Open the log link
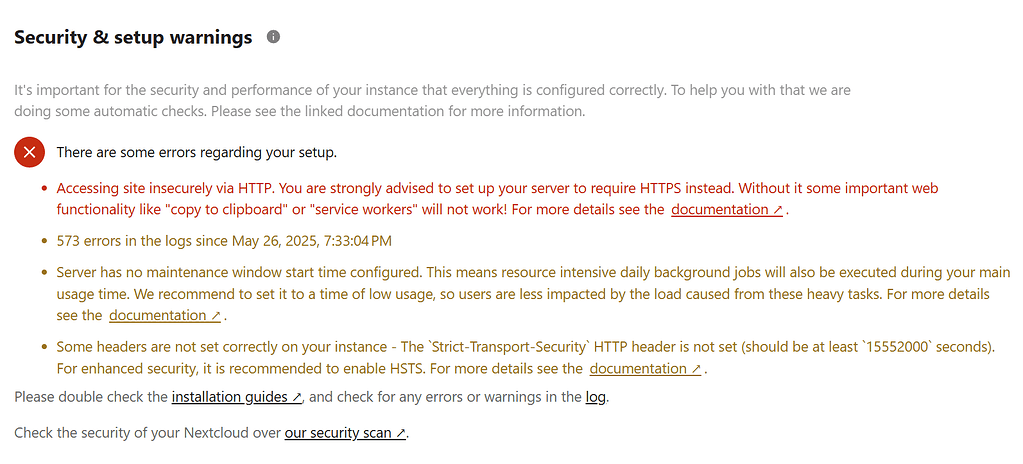1023x464 pixels. click(x=596, y=397)
